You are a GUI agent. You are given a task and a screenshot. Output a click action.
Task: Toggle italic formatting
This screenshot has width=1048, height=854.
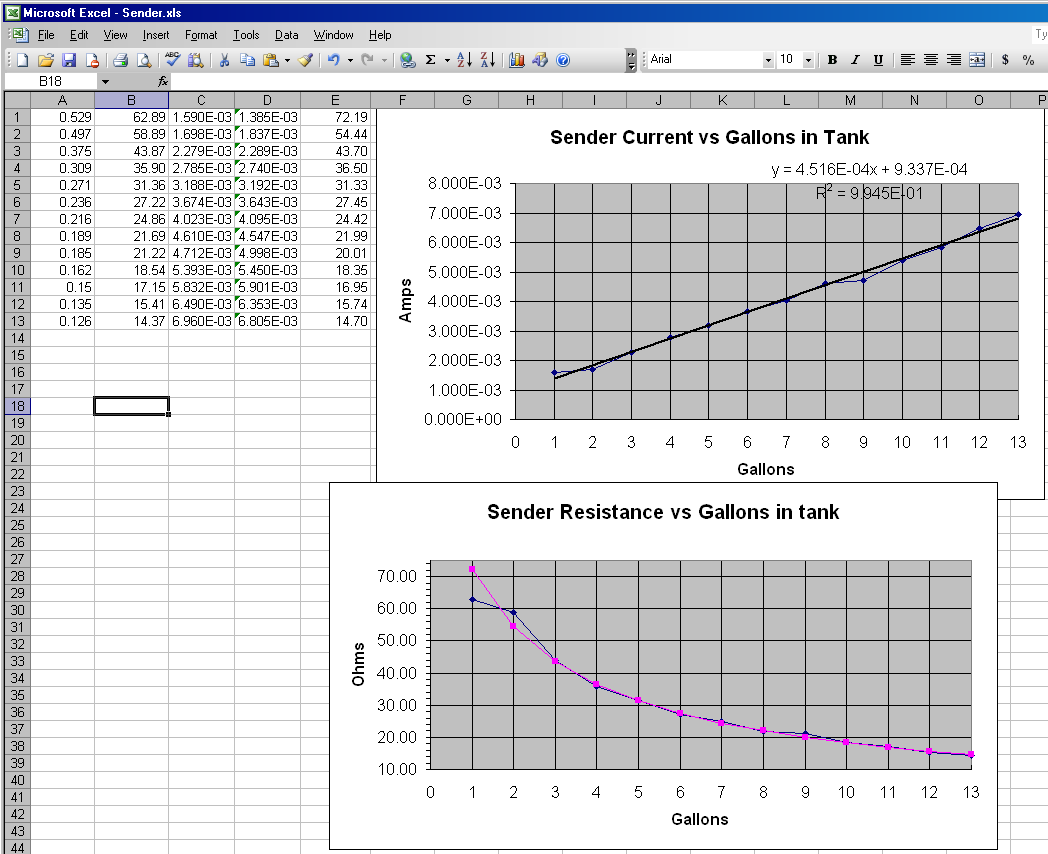pyautogui.click(x=855, y=59)
